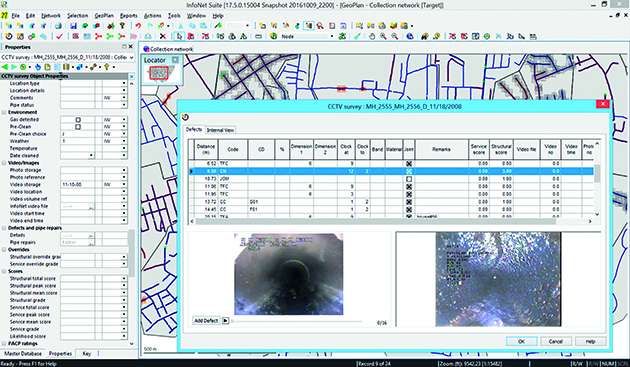Collapse the Scores property group

[x=4, y=271]
